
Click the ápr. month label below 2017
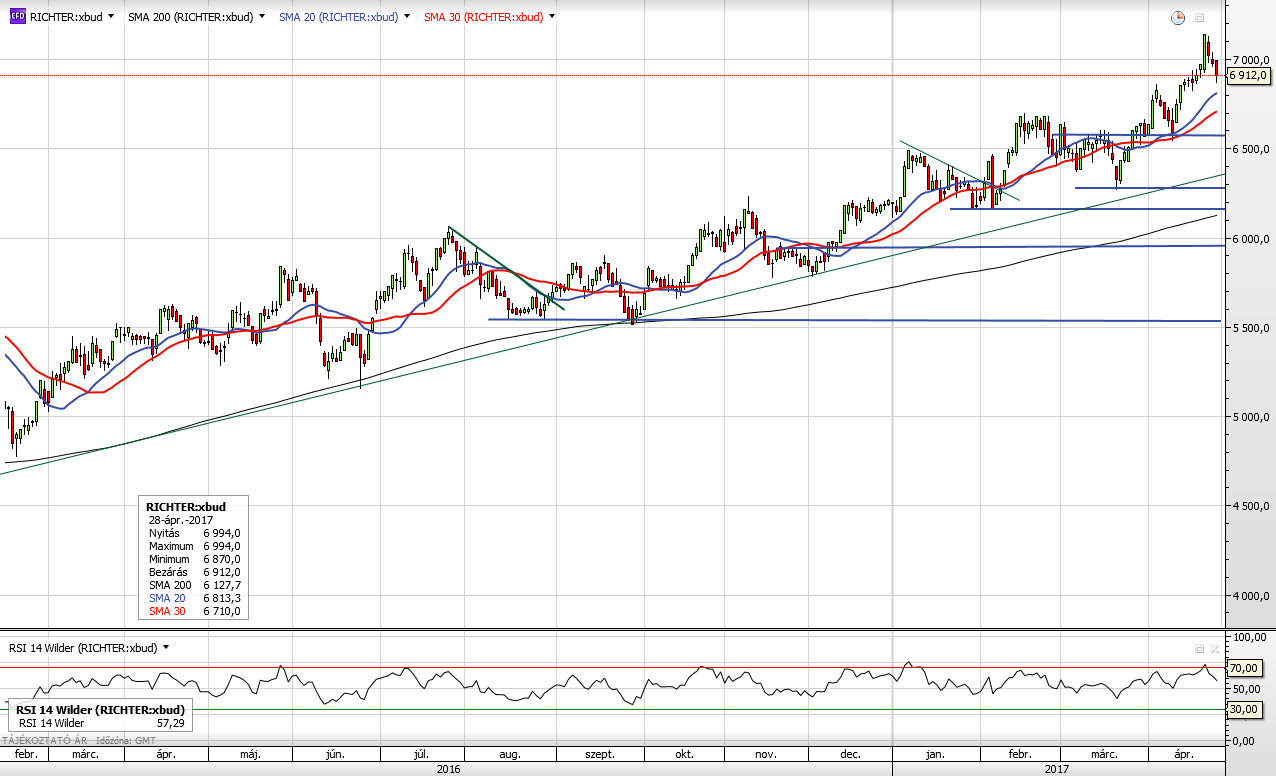[x=1186, y=755]
